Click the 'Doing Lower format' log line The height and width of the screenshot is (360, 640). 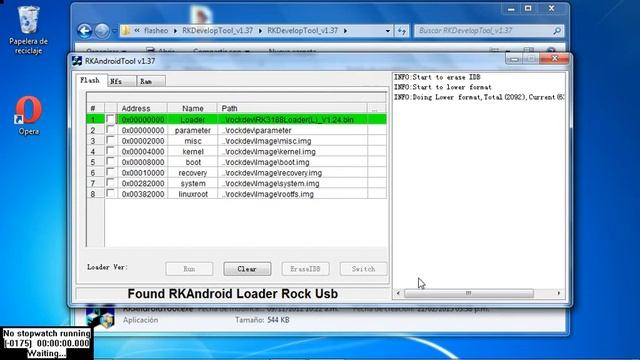pos(479,97)
